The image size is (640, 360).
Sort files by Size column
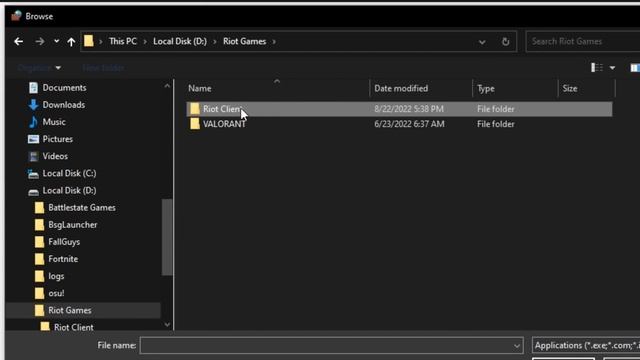coord(570,89)
